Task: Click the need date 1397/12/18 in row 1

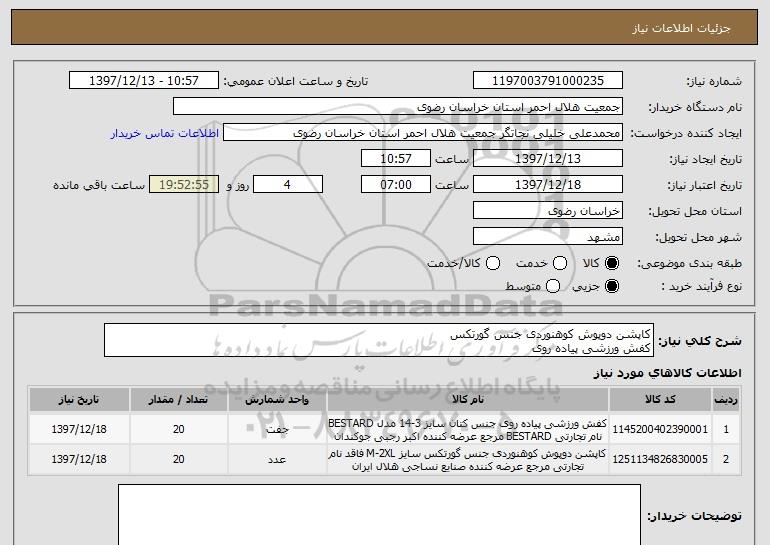Action: pos(79,429)
